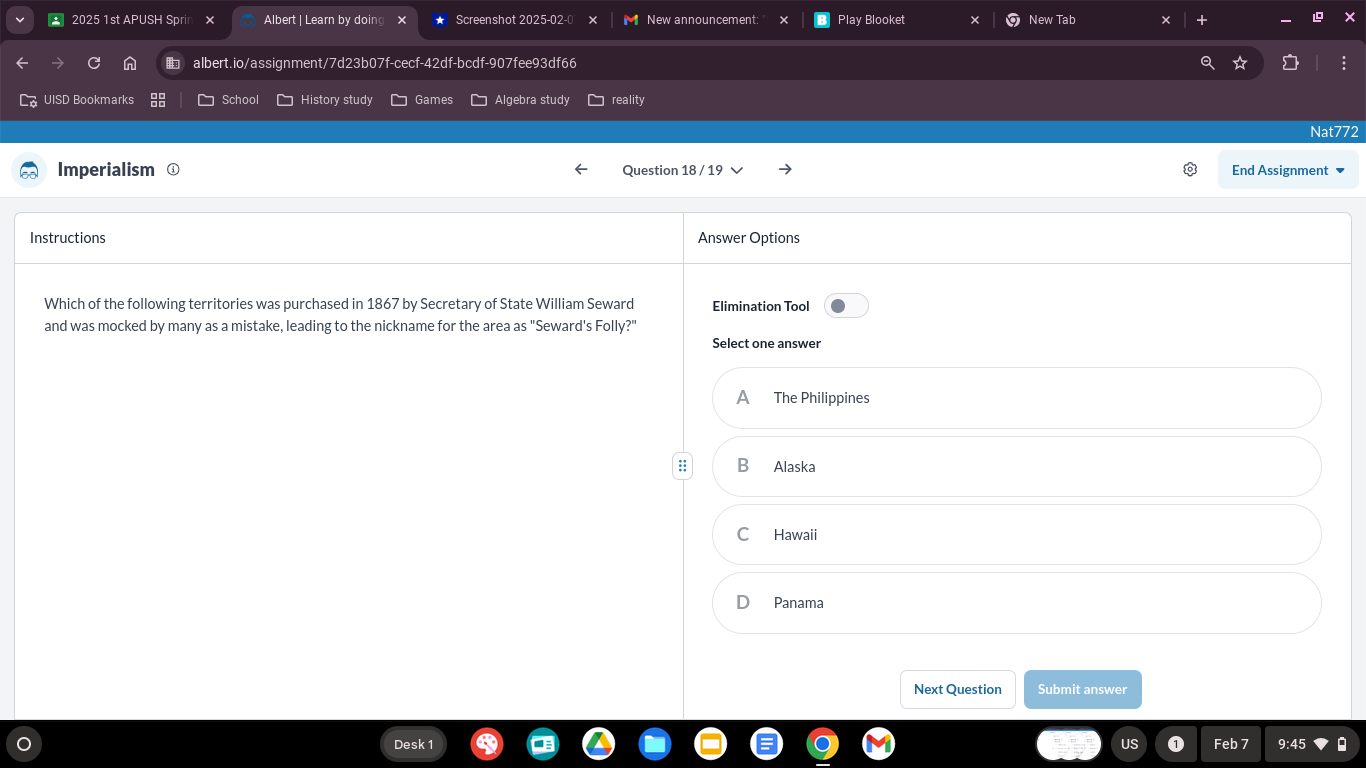Click the info icon beside Imperialism
This screenshot has height=768, width=1366.
coord(173,170)
